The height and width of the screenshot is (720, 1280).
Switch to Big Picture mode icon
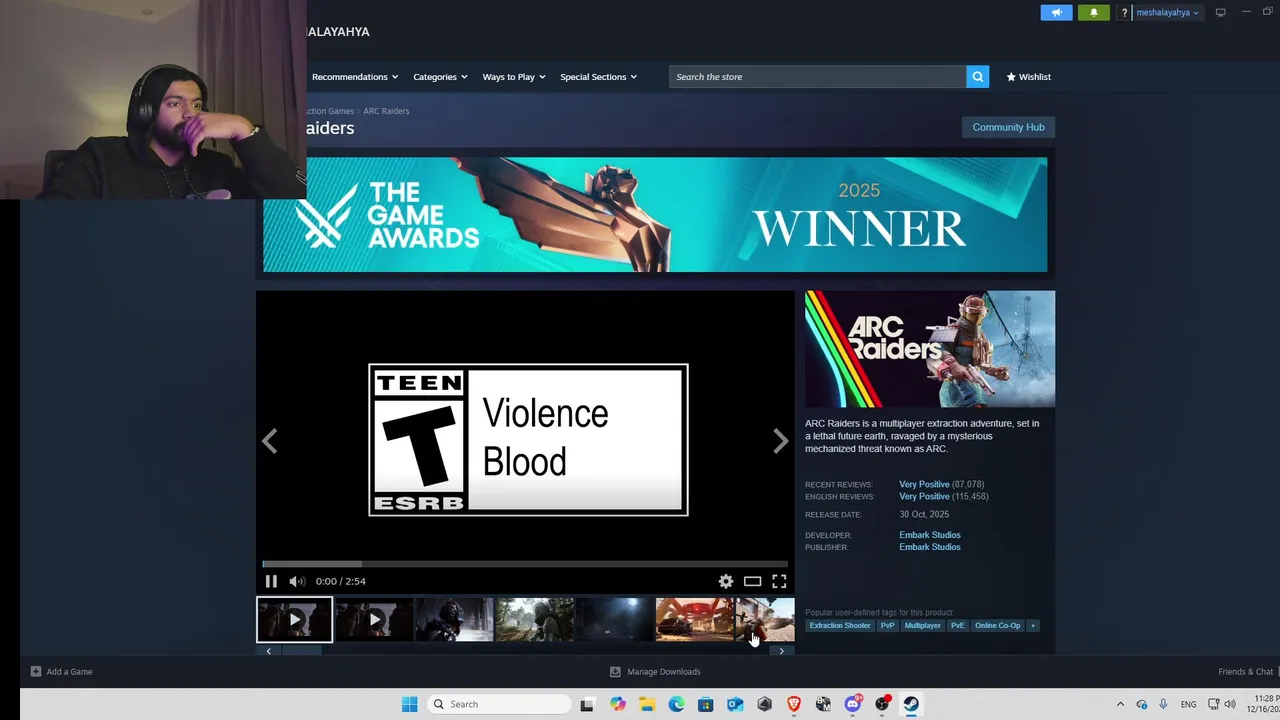tap(1220, 12)
